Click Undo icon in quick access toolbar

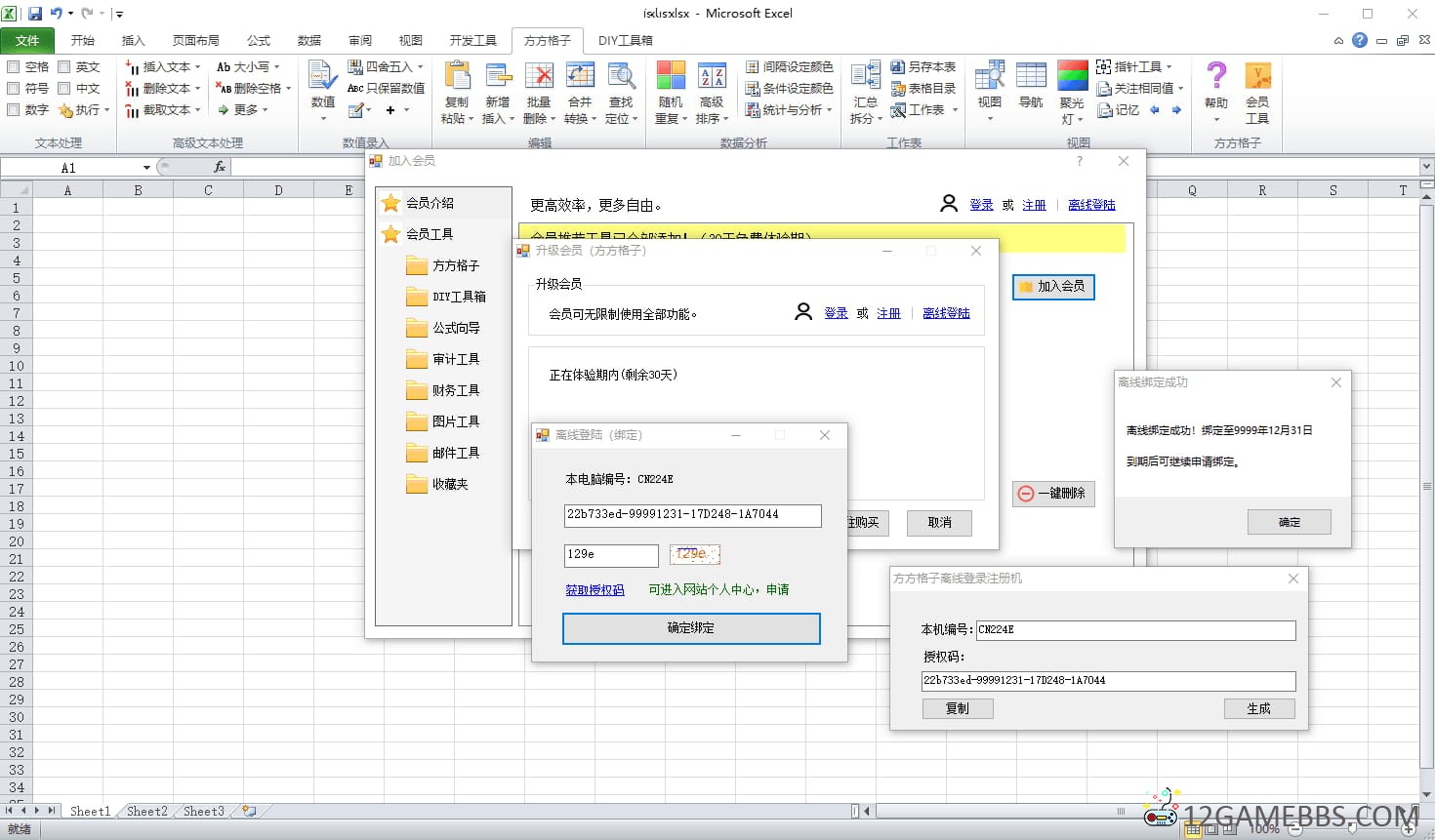pos(57,14)
